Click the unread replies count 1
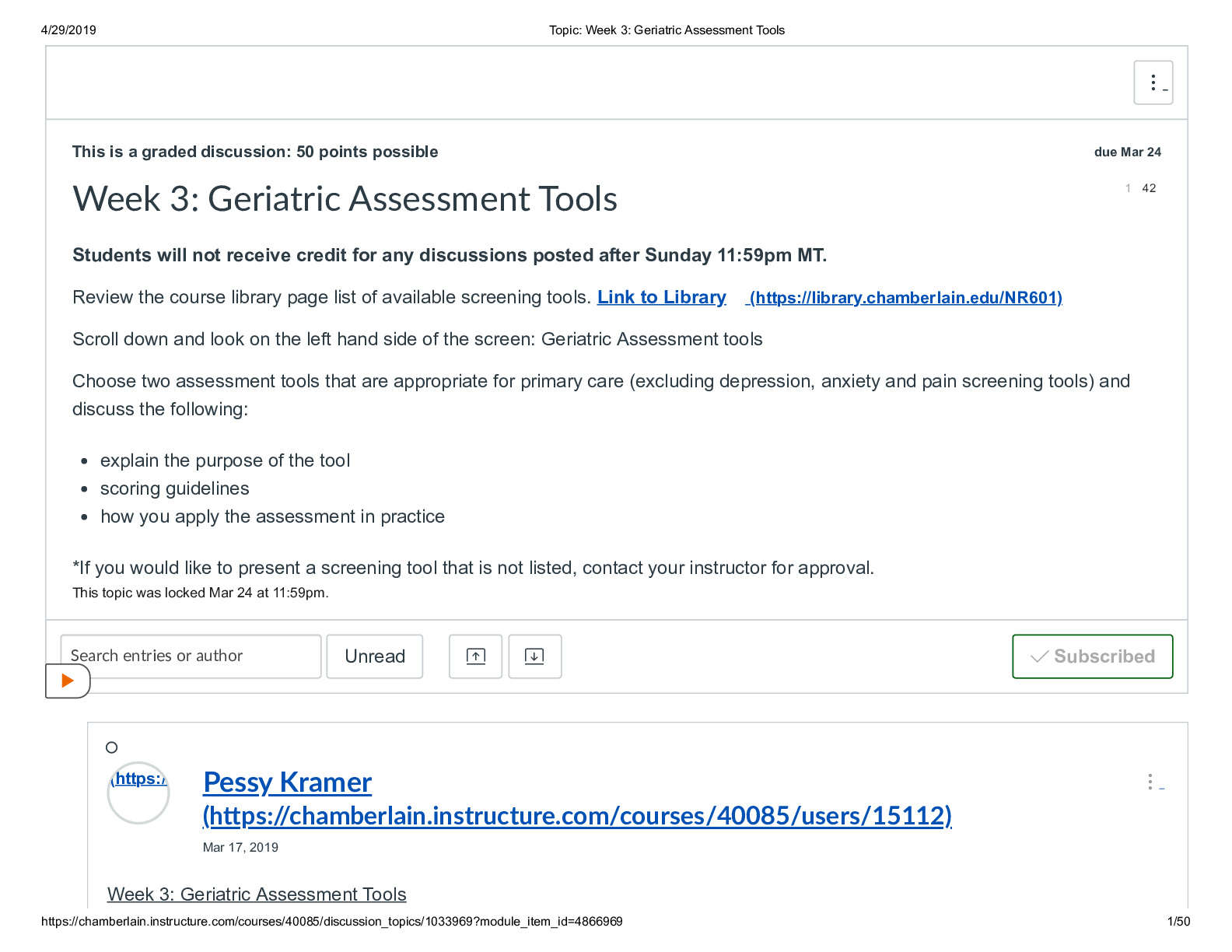1232x952 pixels. pos(1128,188)
